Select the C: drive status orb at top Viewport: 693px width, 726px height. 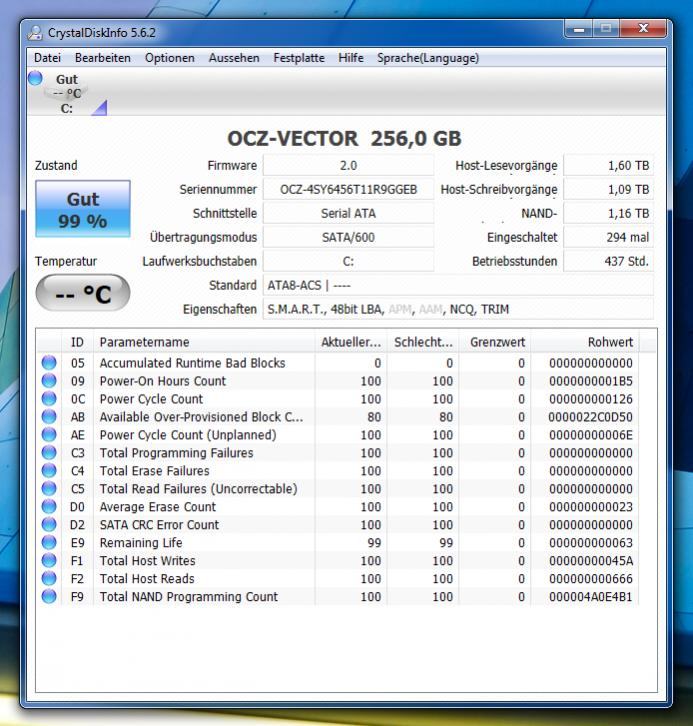pyautogui.click(x=35, y=78)
